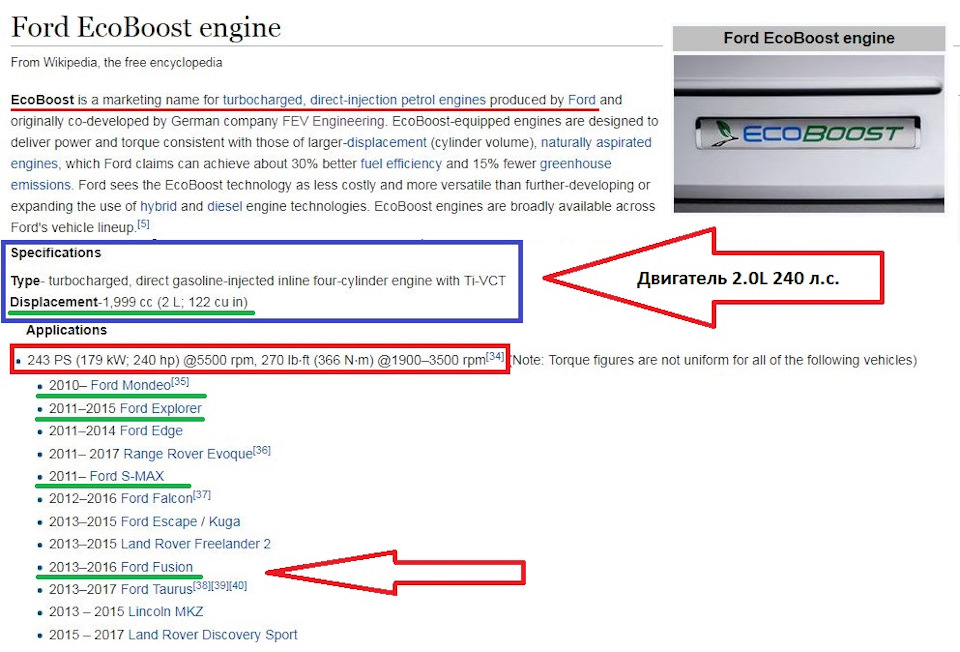Open footnote reference 36
The image size is (960, 652).
[x=262, y=450]
